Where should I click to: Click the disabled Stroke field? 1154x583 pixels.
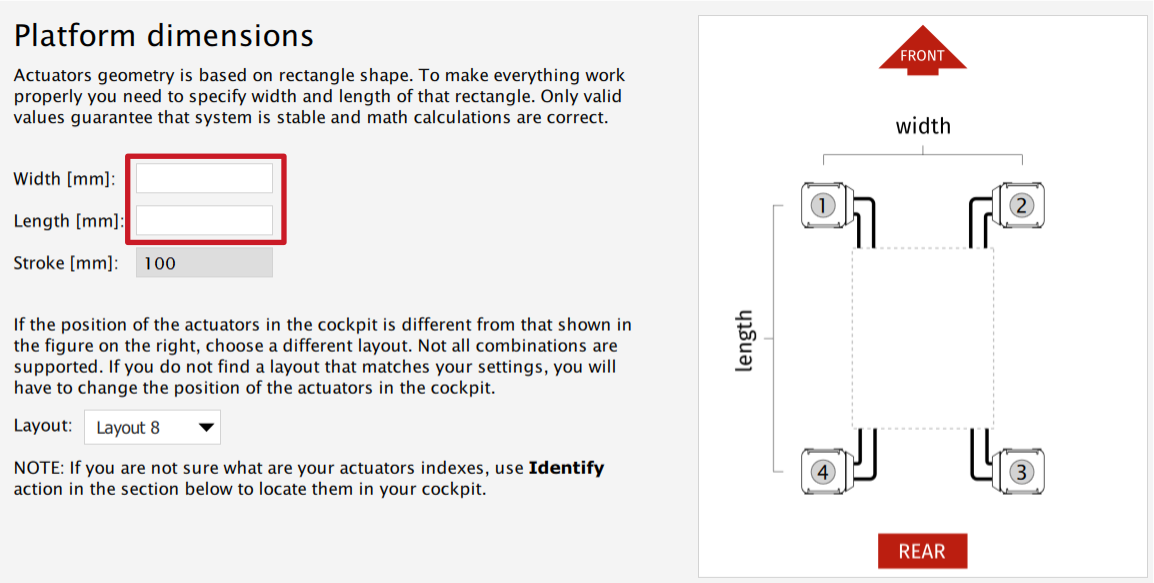tap(203, 262)
